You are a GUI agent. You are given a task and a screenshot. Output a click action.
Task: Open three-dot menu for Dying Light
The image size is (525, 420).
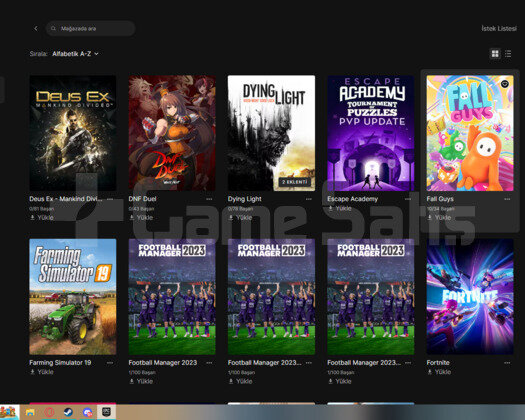(x=309, y=199)
